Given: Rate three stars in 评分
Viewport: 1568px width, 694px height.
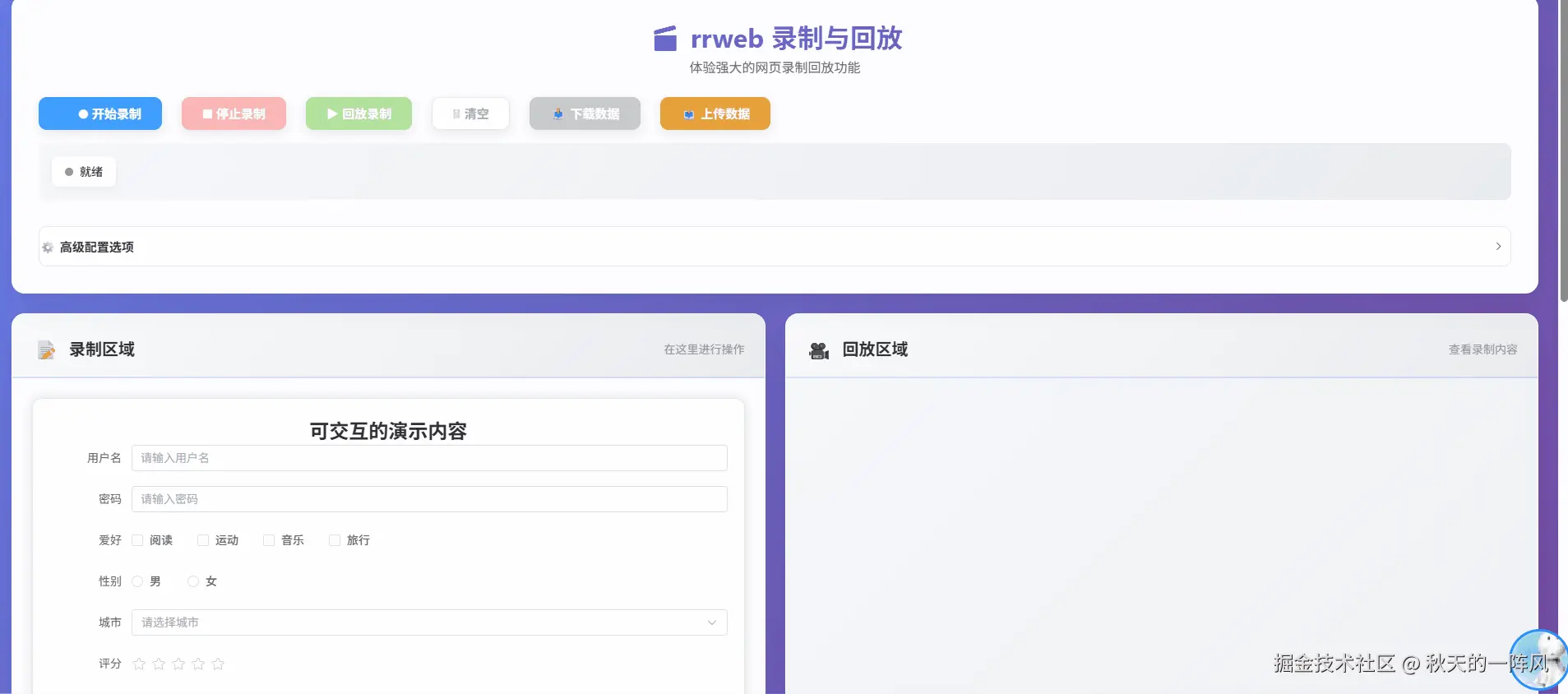Looking at the screenshot, I should (x=178, y=664).
